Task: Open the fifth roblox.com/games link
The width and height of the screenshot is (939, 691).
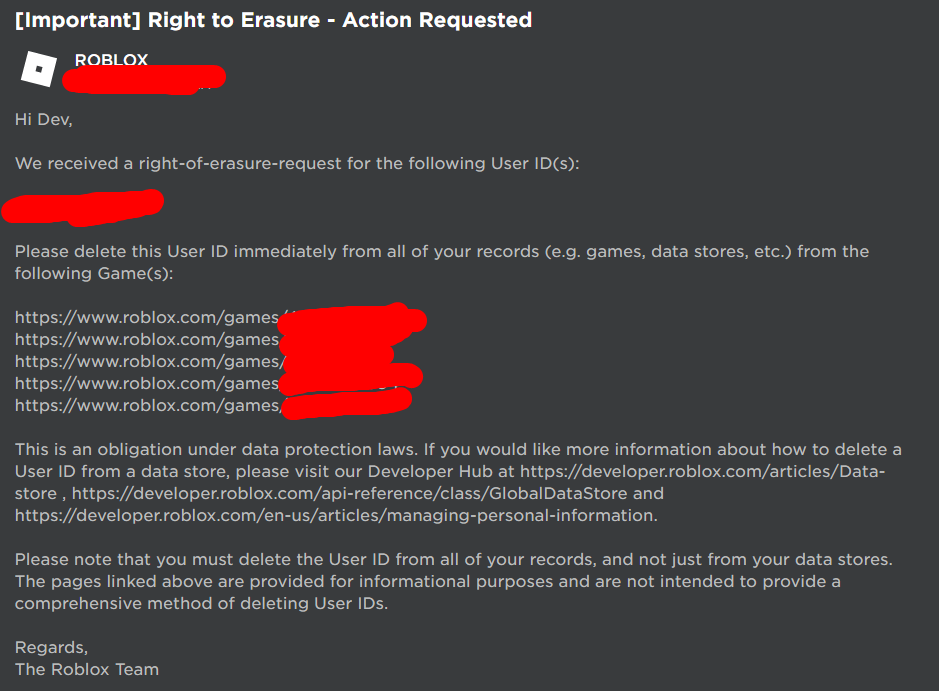Action: coord(213,406)
